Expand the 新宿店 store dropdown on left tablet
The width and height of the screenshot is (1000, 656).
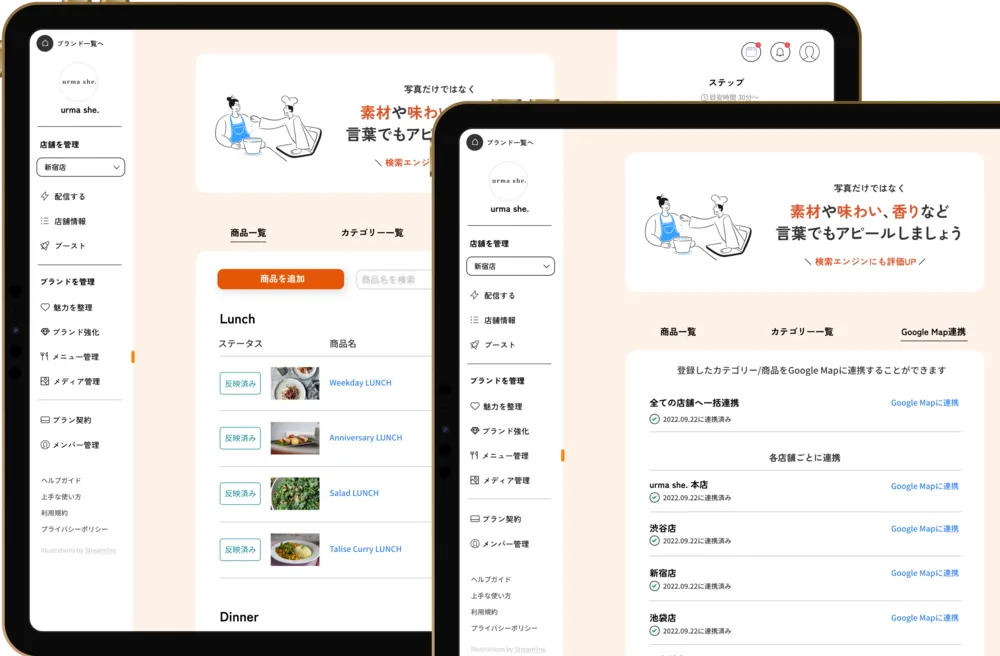pyautogui.click(x=80, y=167)
